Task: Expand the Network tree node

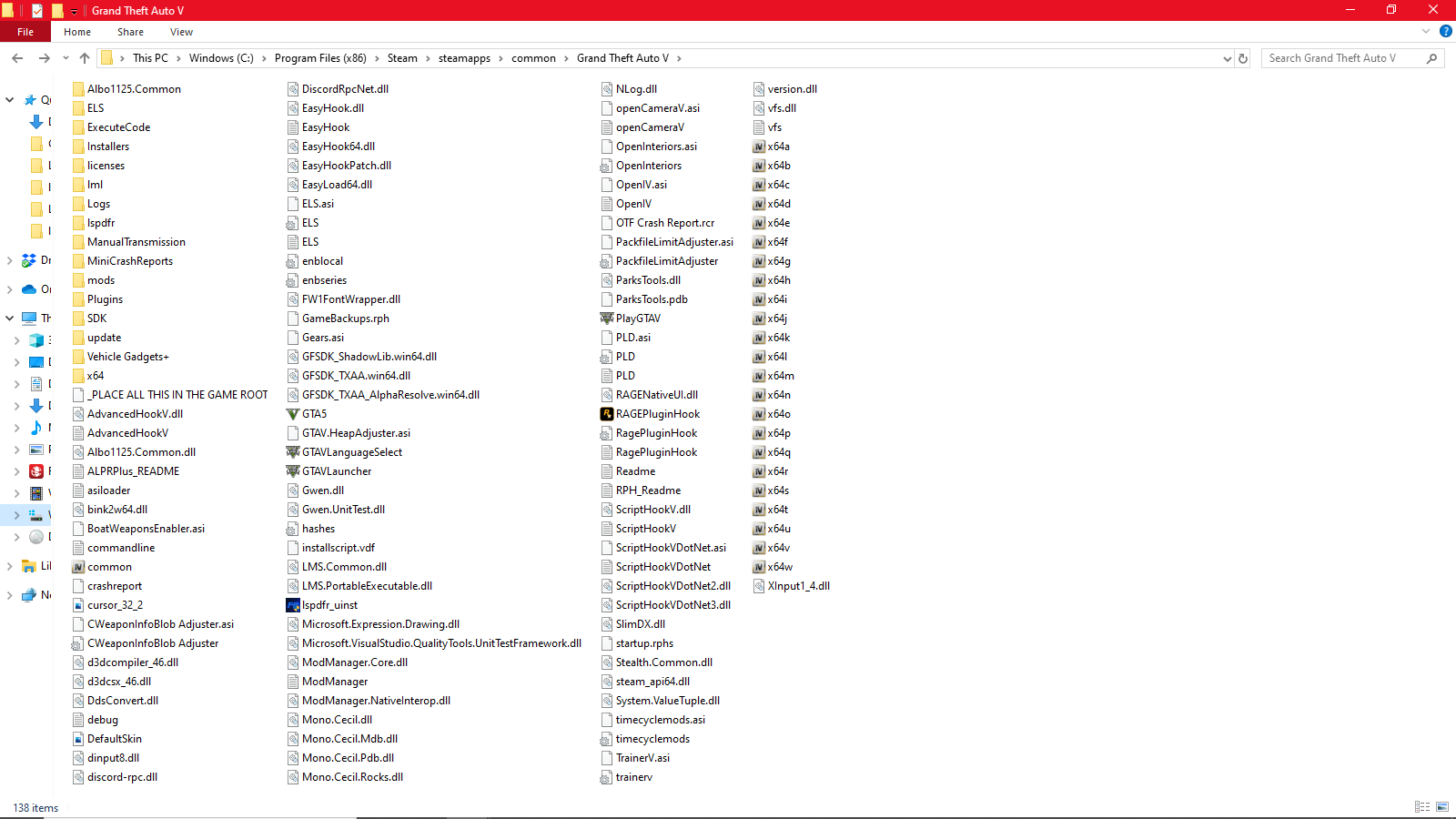Action: point(10,595)
